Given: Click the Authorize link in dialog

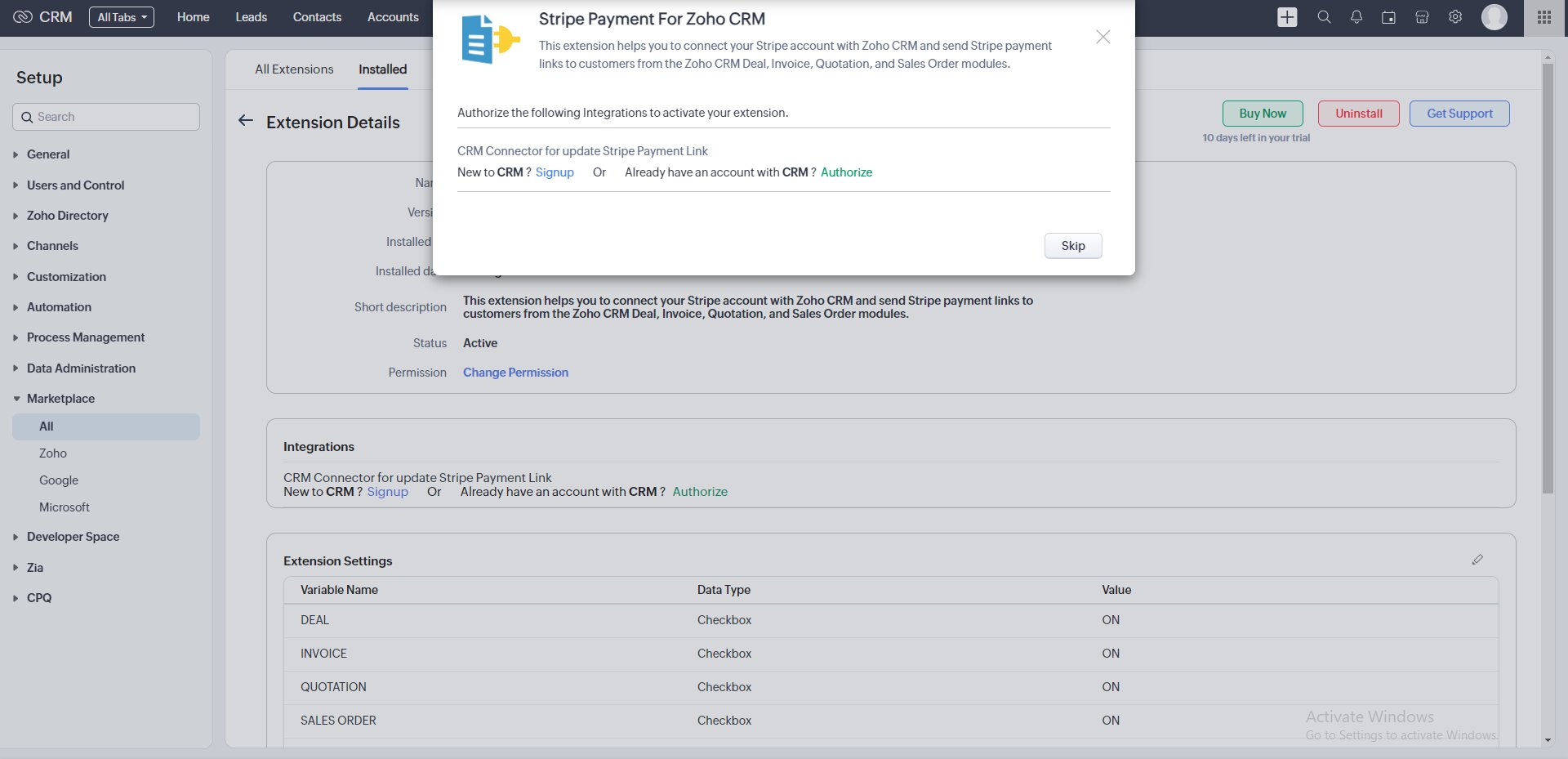Looking at the screenshot, I should (x=846, y=172).
